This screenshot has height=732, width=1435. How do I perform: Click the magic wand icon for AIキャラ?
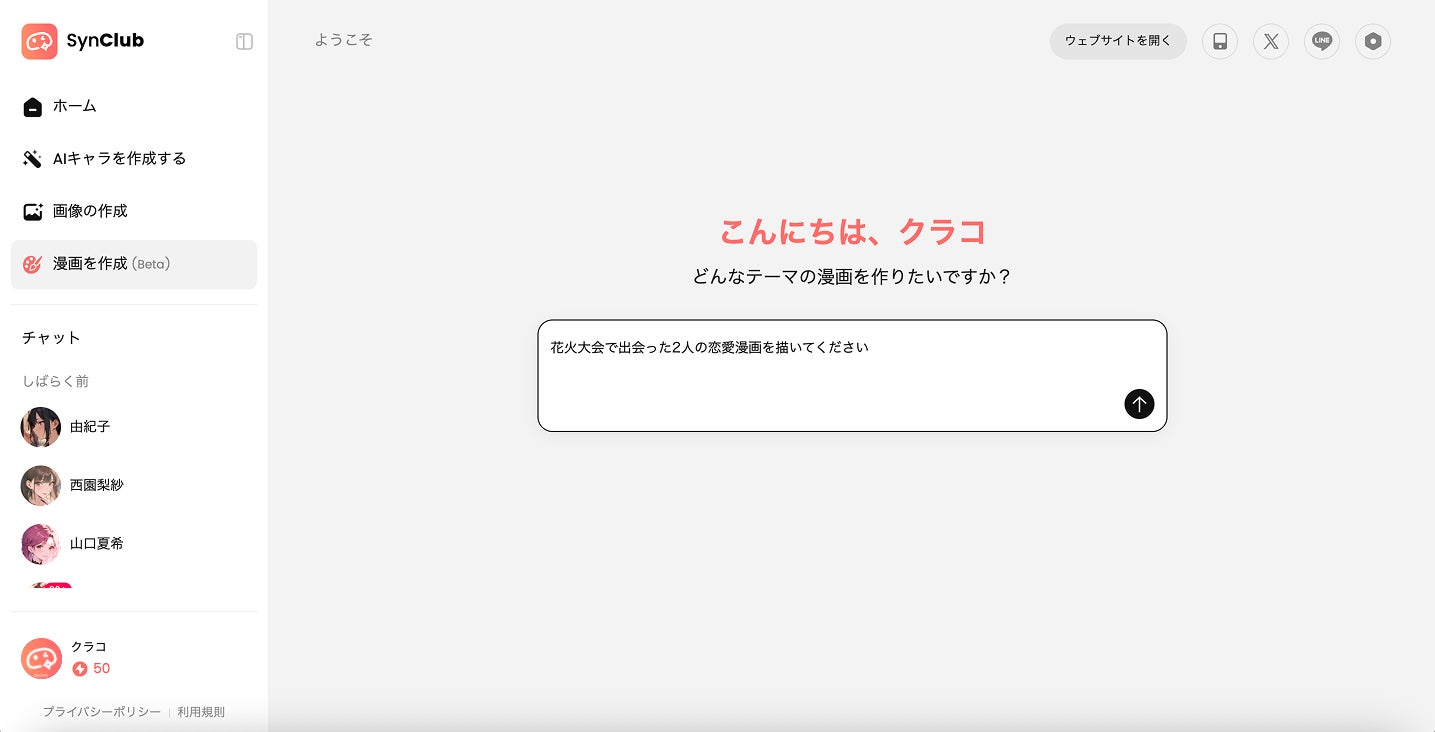[x=32, y=159]
